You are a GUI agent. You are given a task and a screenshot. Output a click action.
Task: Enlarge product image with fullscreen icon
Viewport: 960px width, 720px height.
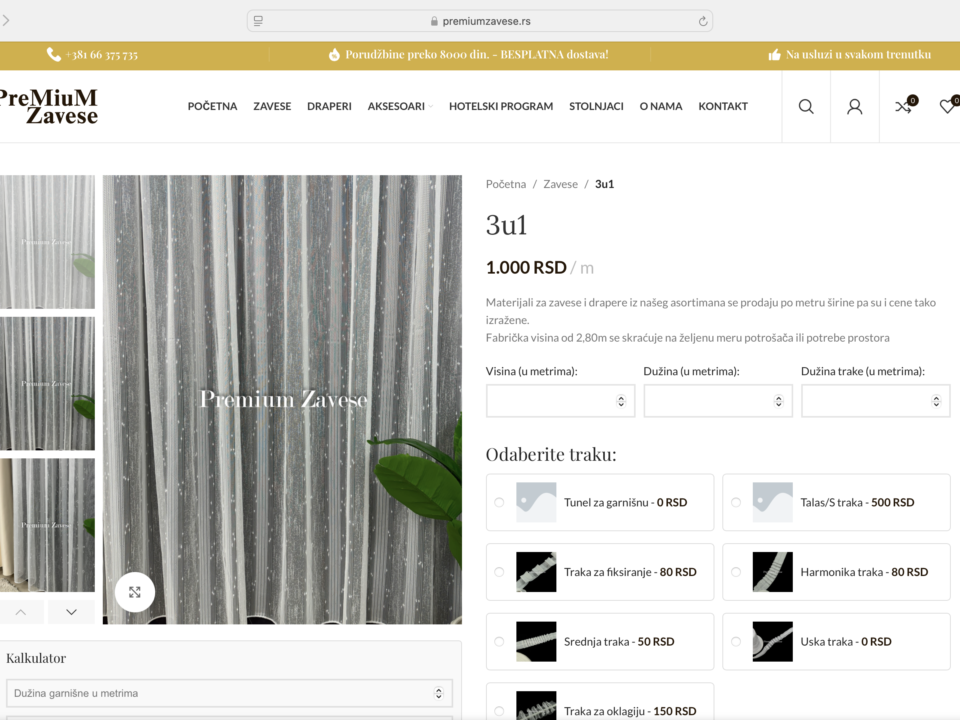135,592
